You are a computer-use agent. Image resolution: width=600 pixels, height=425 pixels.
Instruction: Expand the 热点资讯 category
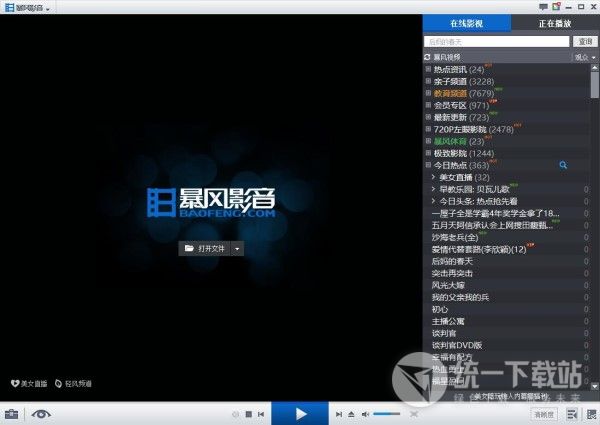coord(428,70)
